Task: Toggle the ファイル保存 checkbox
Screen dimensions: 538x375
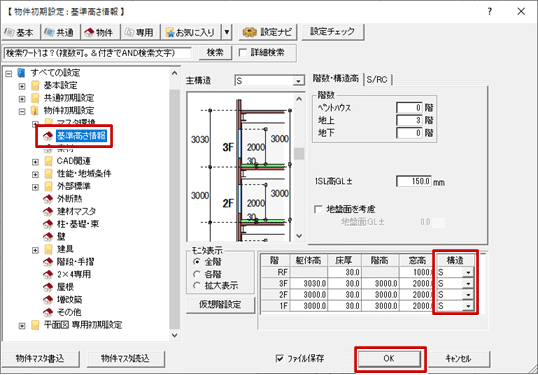Action: click(x=280, y=359)
